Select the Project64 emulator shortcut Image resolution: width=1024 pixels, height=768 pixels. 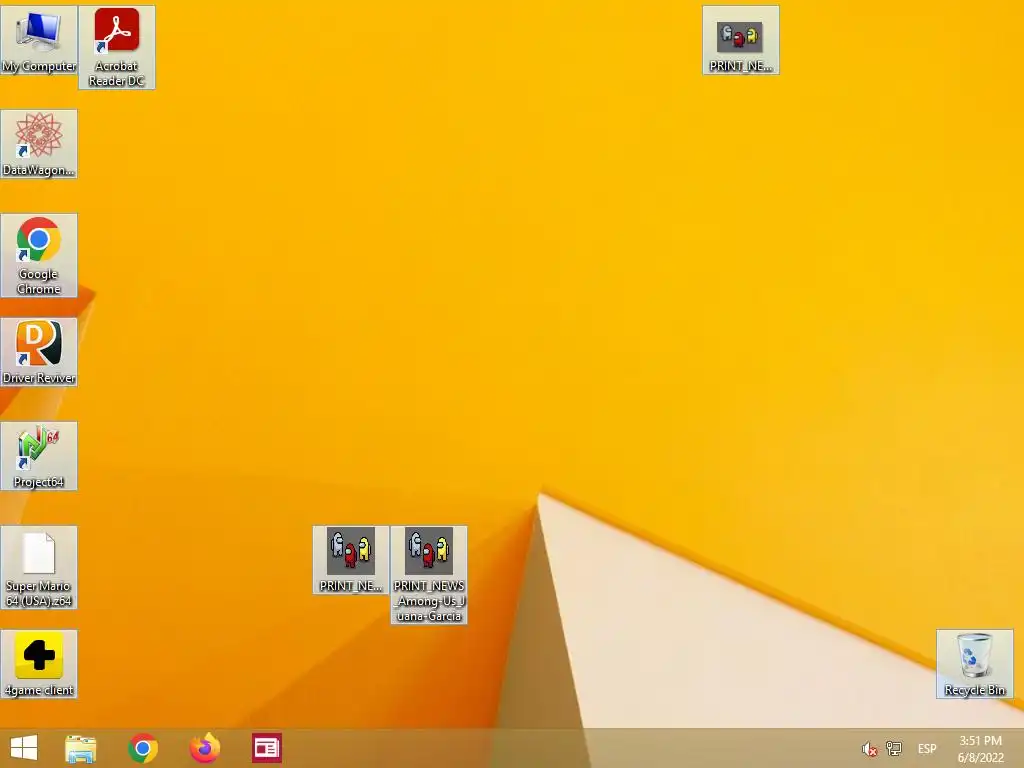tap(39, 456)
